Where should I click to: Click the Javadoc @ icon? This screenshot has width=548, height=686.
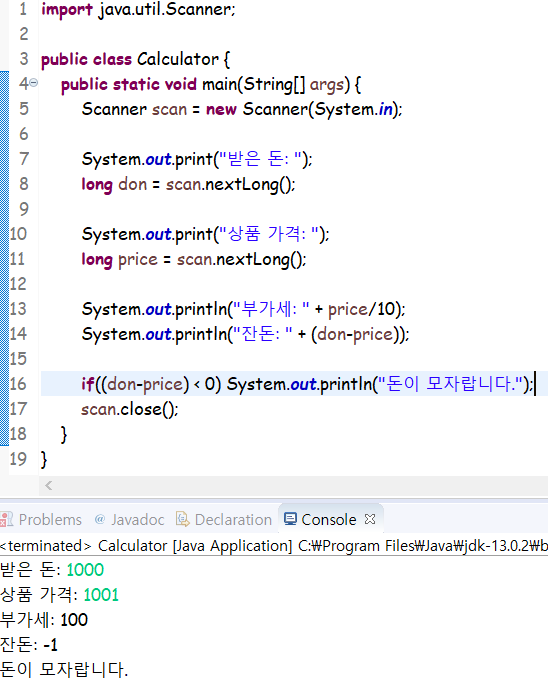100,519
